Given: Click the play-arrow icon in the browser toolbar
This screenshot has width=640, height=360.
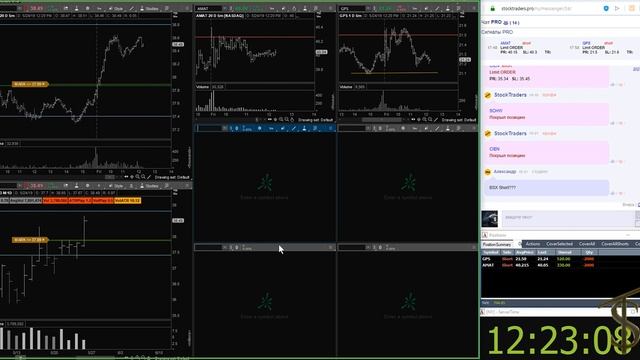Looking at the screenshot, I should (x=617, y=8).
